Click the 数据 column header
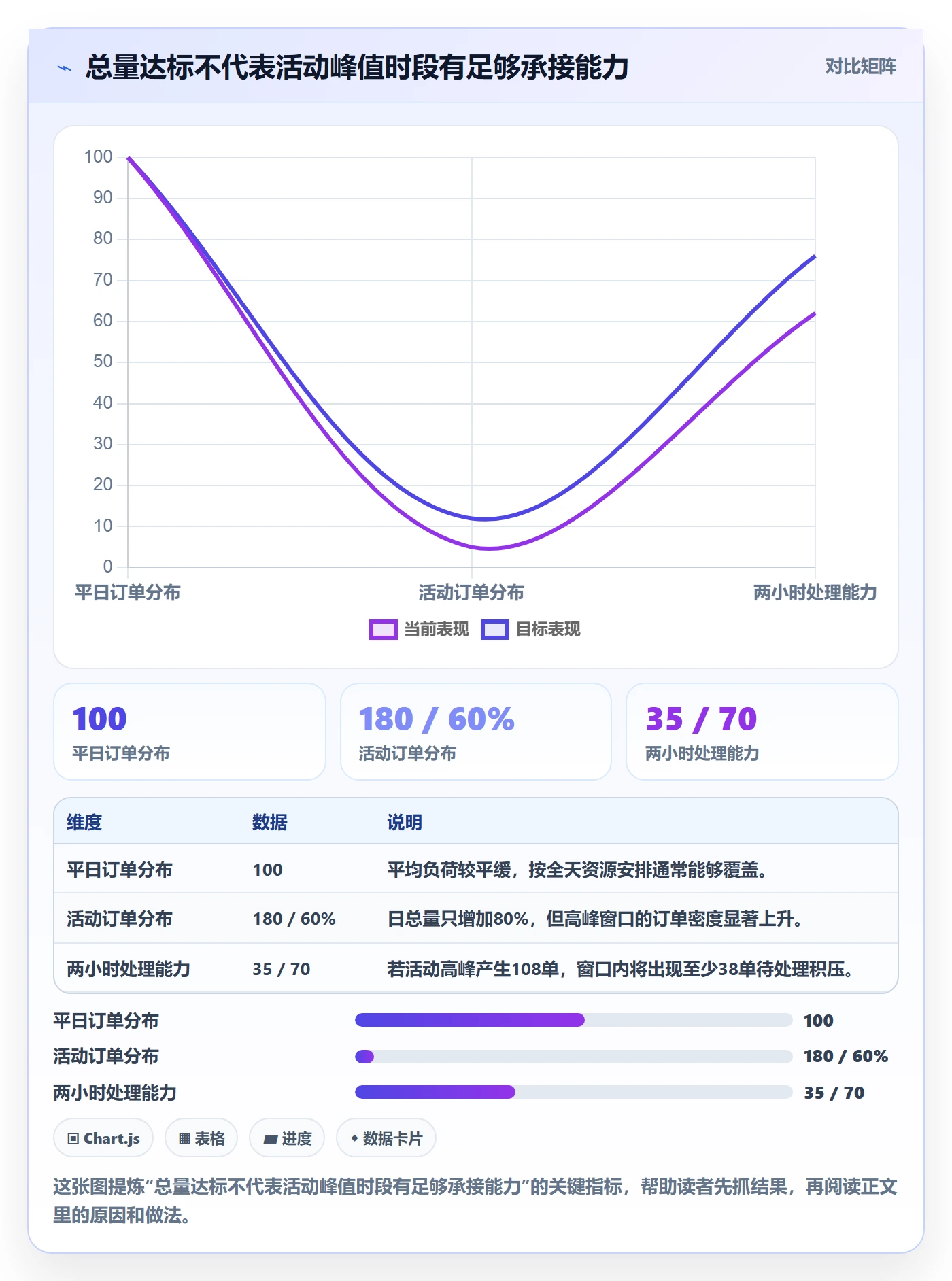Screen dimensions: 952x1281 (x=270, y=822)
